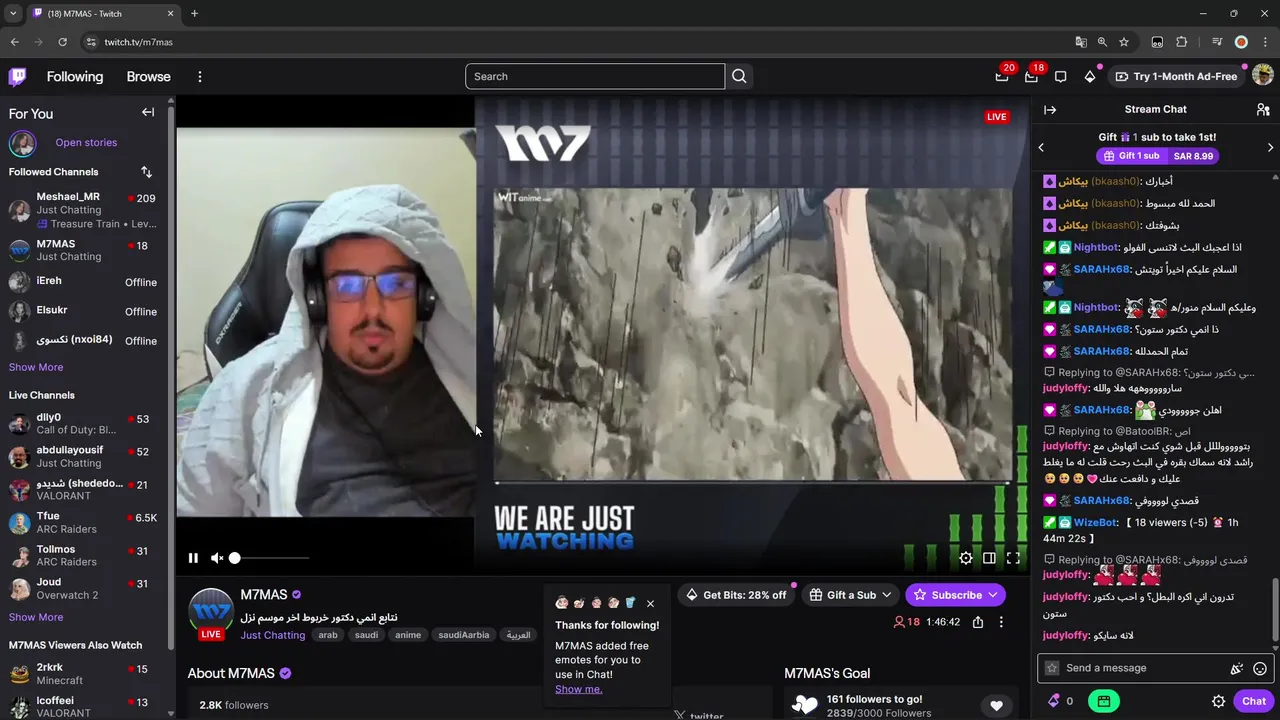Viewport: 1280px width, 720px height.
Task: Pause the stream video
Action: pyautogui.click(x=193, y=558)
